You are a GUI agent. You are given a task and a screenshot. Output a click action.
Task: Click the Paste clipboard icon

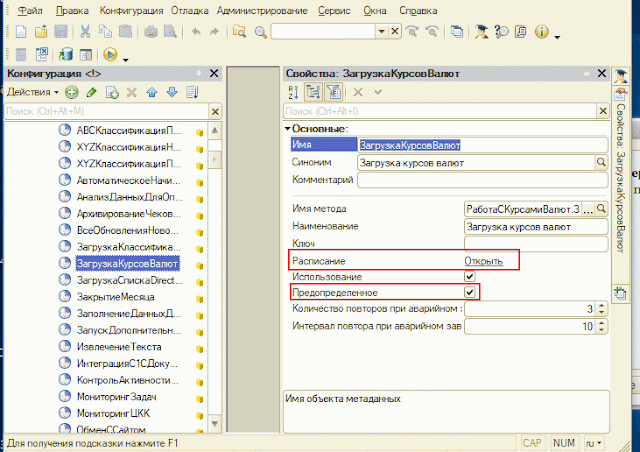click(125, 31)
